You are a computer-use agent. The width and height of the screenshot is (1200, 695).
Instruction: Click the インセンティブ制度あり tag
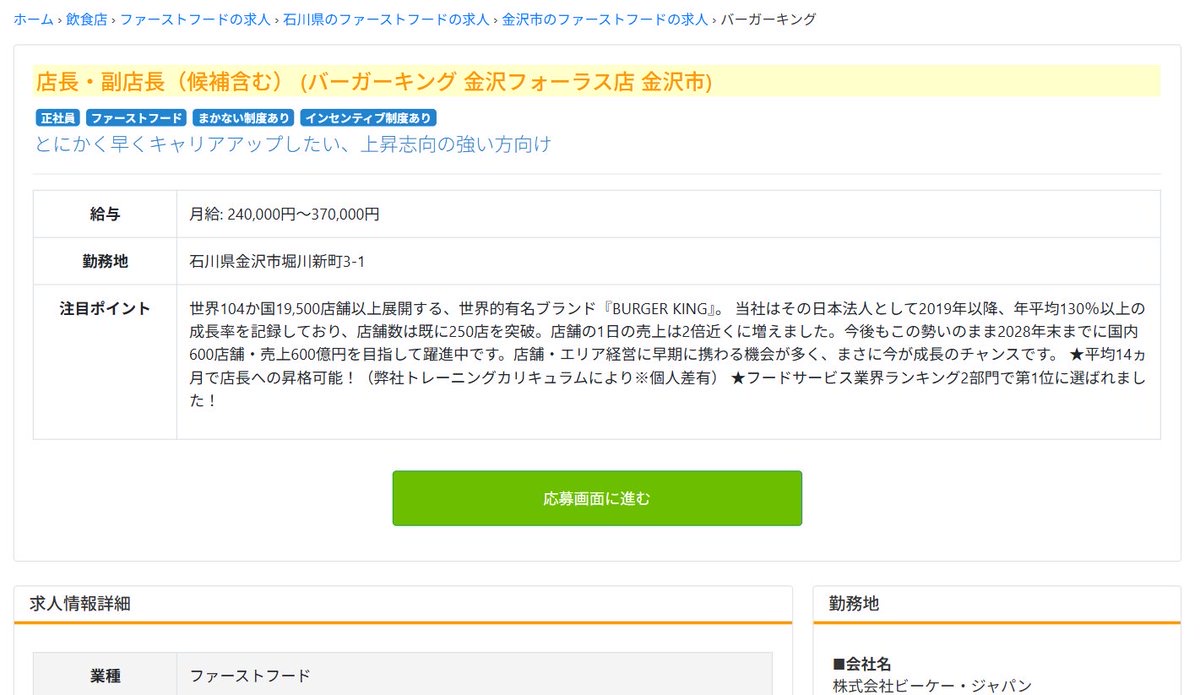click(x=368, y=118)
